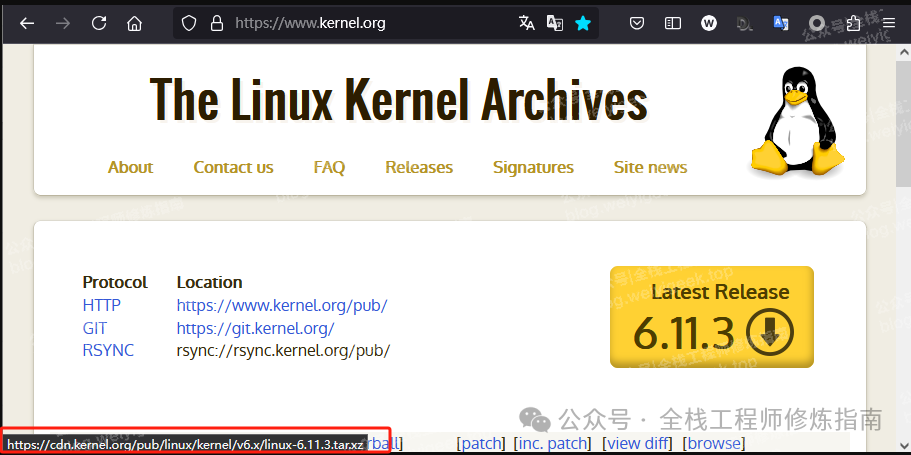Click the Tux penguin logo
911x455 pixels.
pos(797,123)
